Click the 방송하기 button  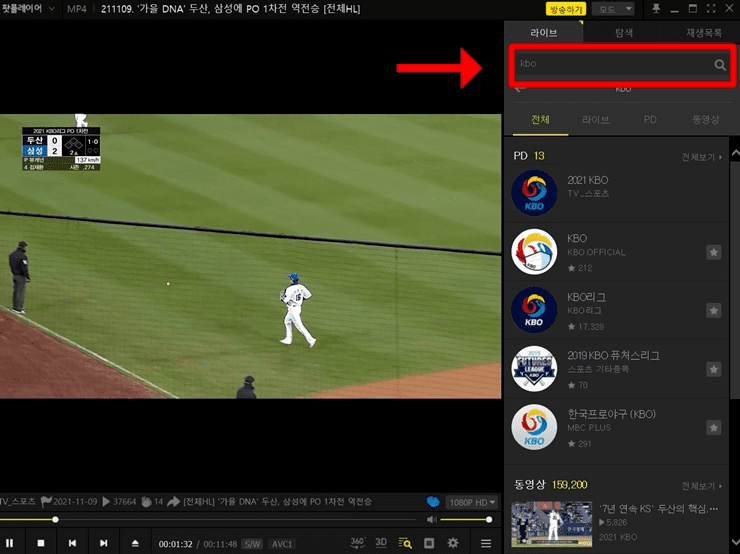pos(565,9)
